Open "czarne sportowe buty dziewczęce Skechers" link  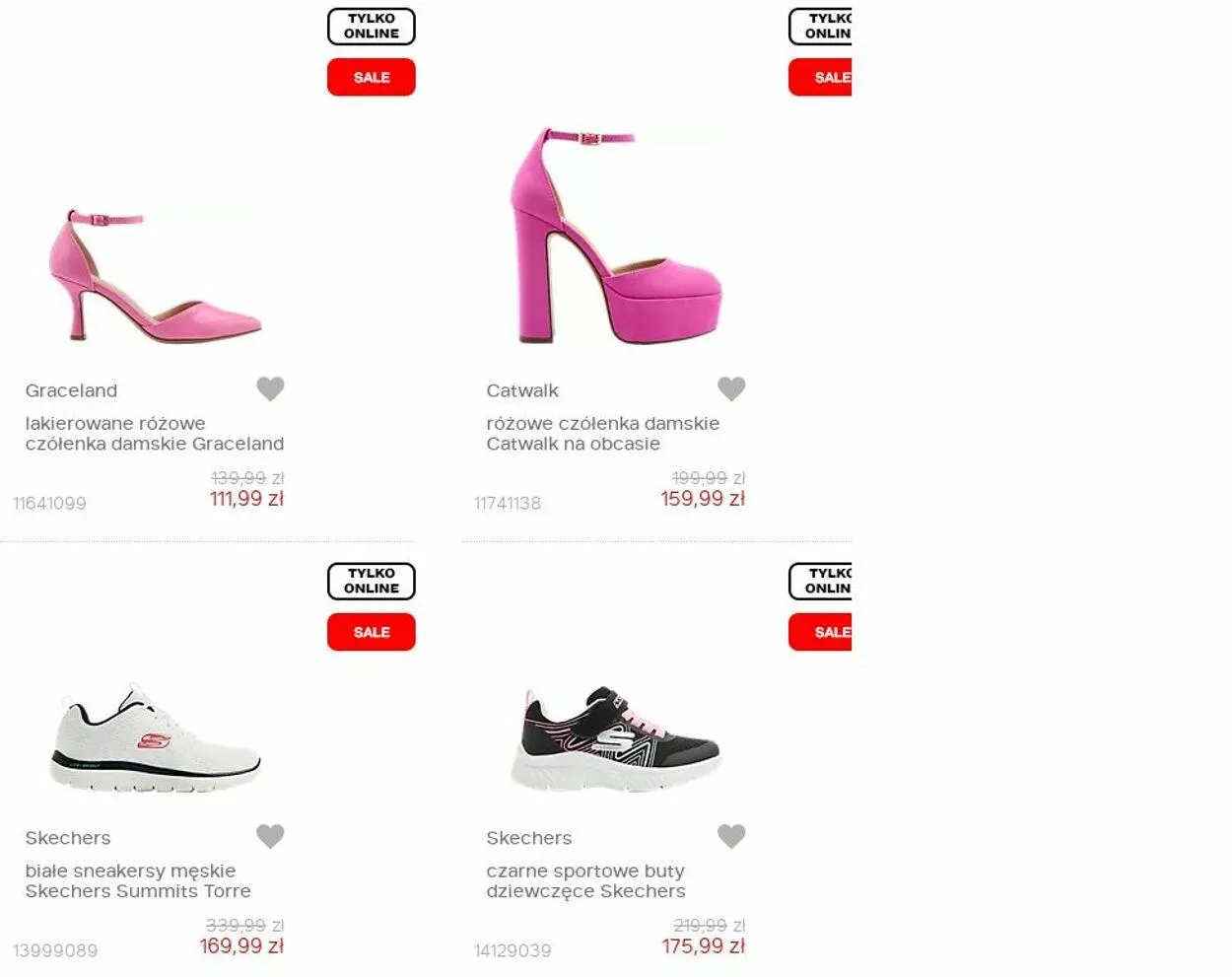pos(585,881)
